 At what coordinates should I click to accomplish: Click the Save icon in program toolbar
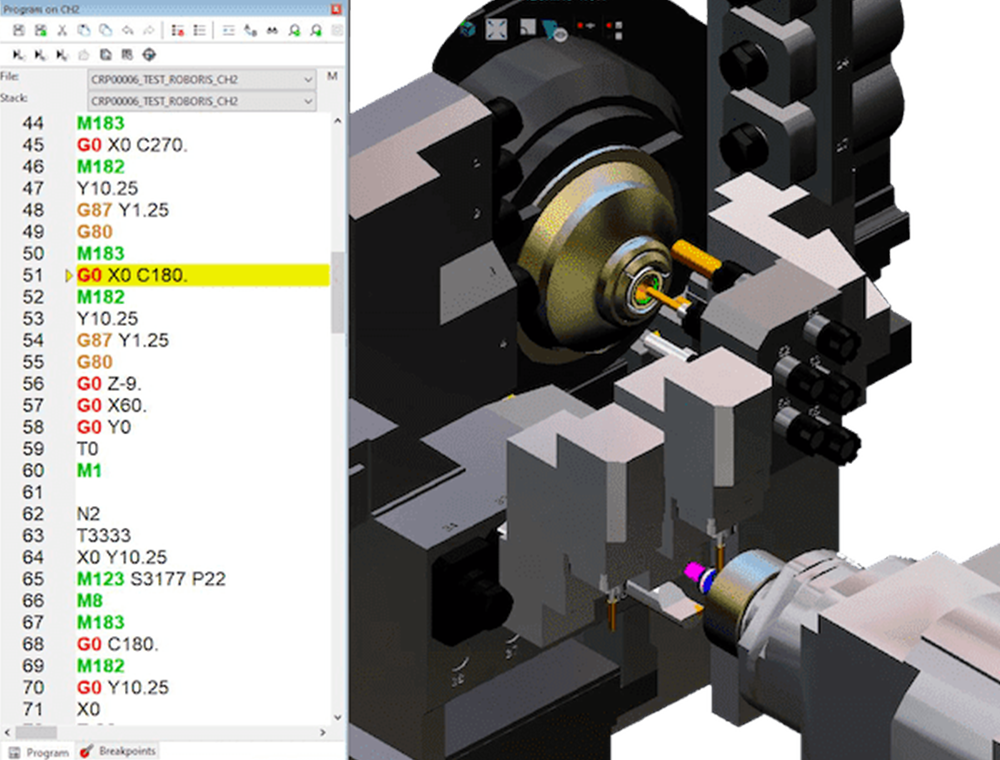tap(18, 30)
